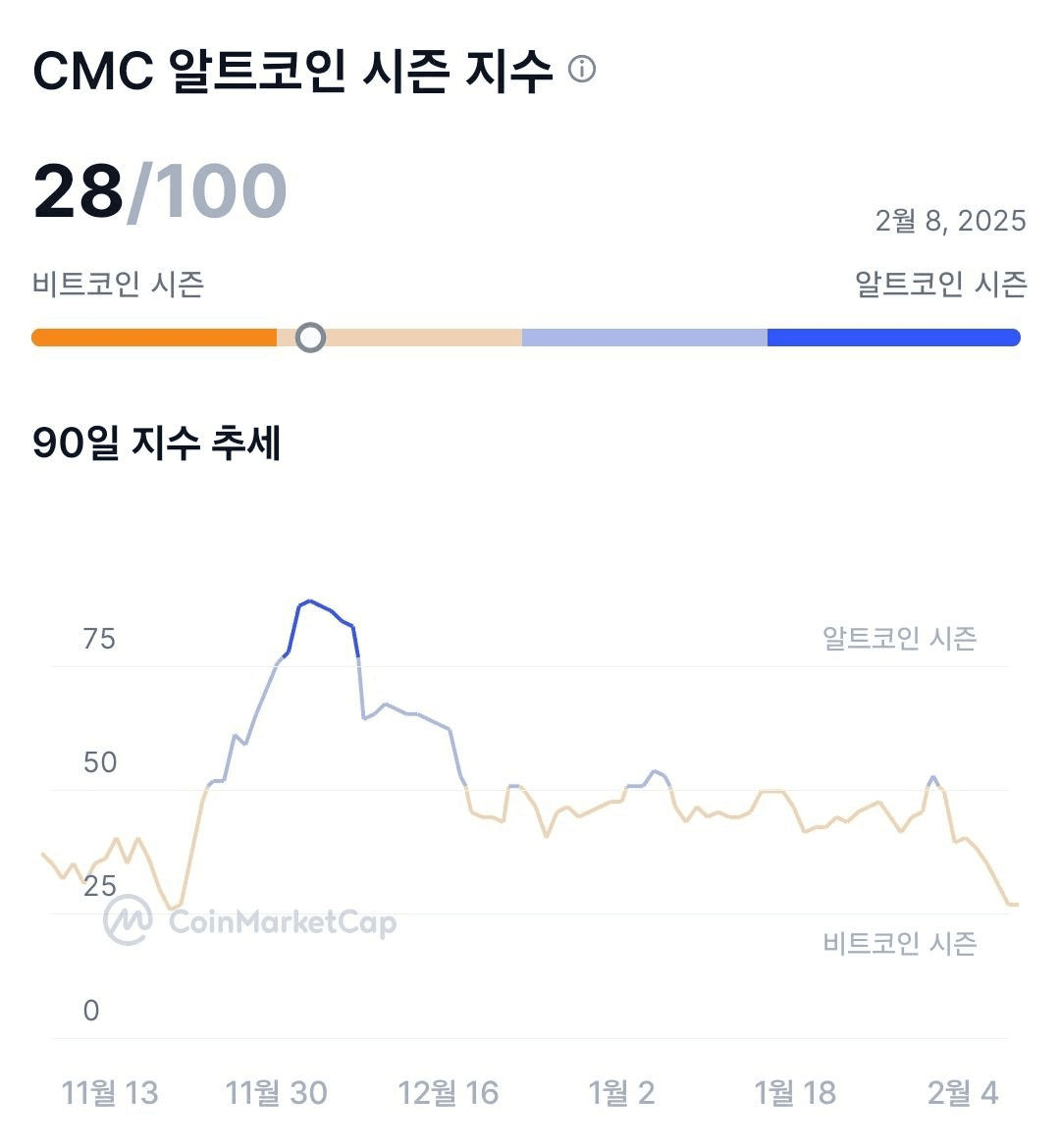Click the 90일 지수 추세 chart heading
This screenshot has width=1060, height=1148.
tap(157, 443)
